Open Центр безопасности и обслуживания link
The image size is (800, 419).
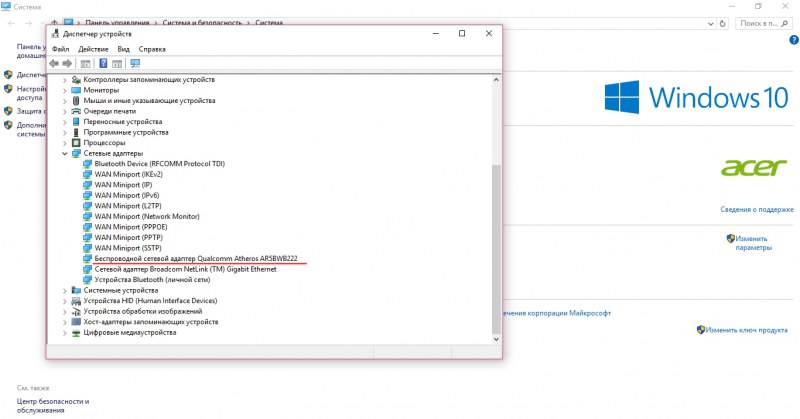(53, 406)
